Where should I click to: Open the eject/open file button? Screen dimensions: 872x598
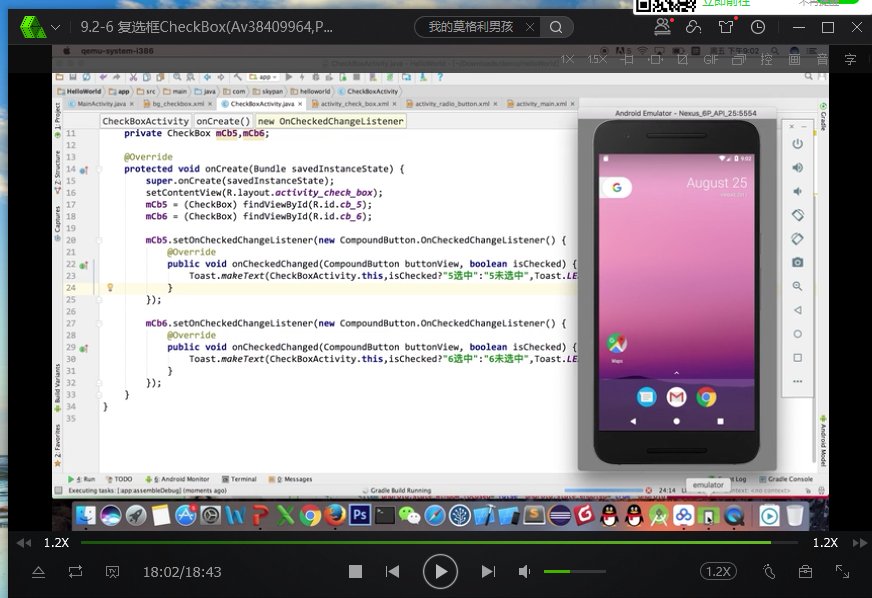pos(38,571)
